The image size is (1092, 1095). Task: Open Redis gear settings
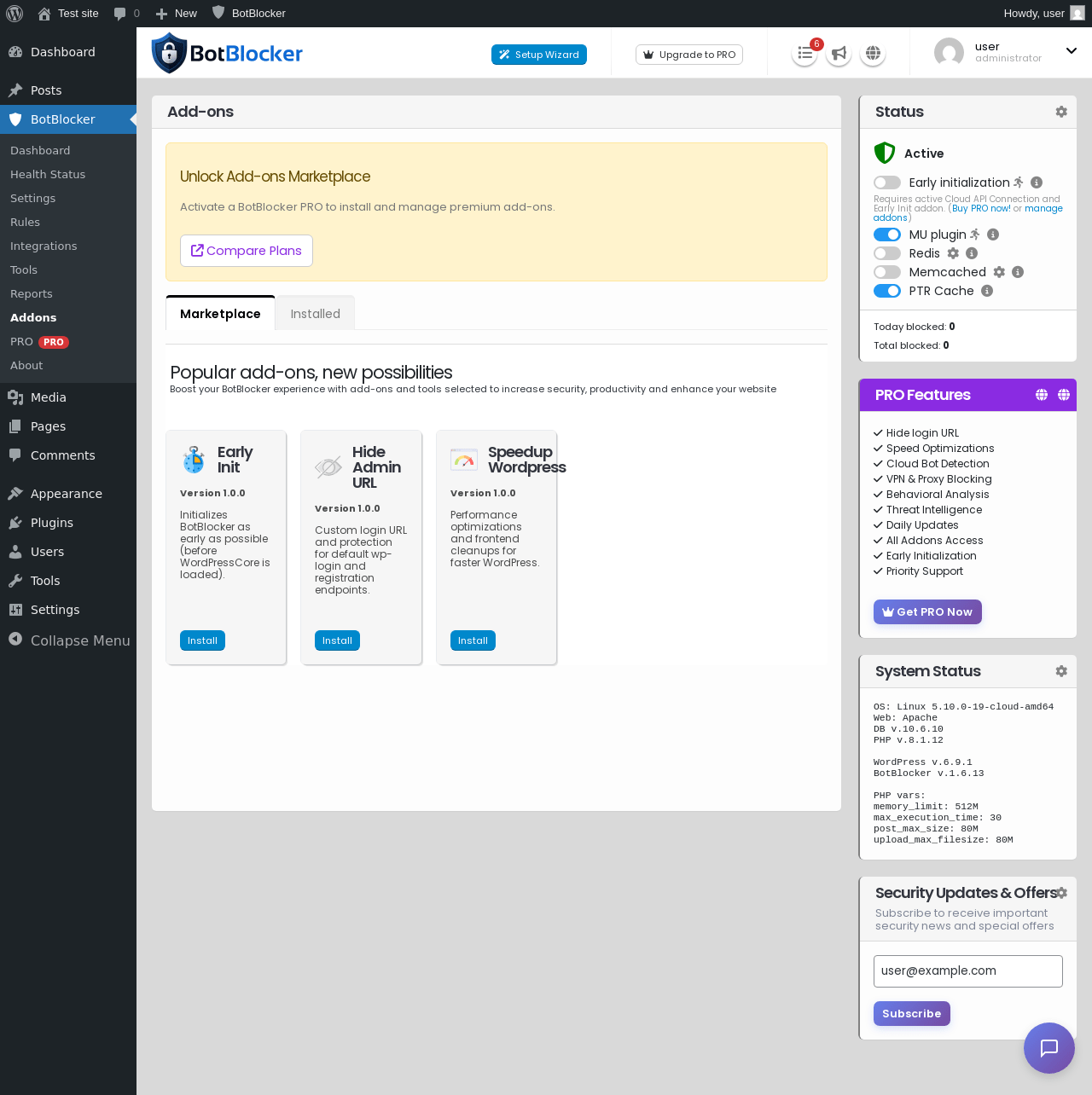point(953,253)
